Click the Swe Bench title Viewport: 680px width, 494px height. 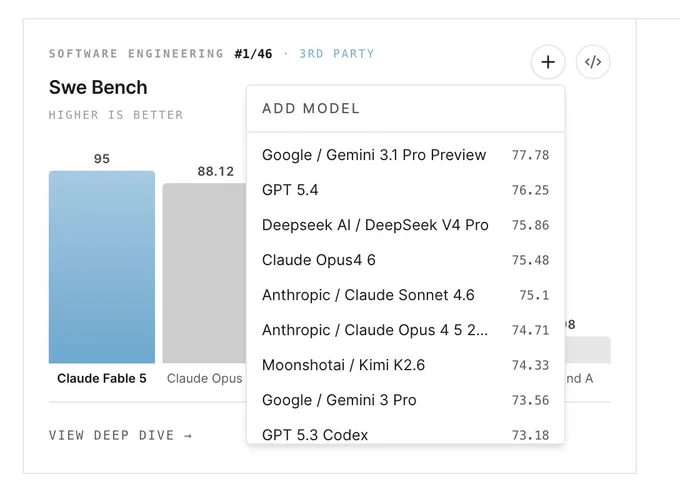click(98, 88)
